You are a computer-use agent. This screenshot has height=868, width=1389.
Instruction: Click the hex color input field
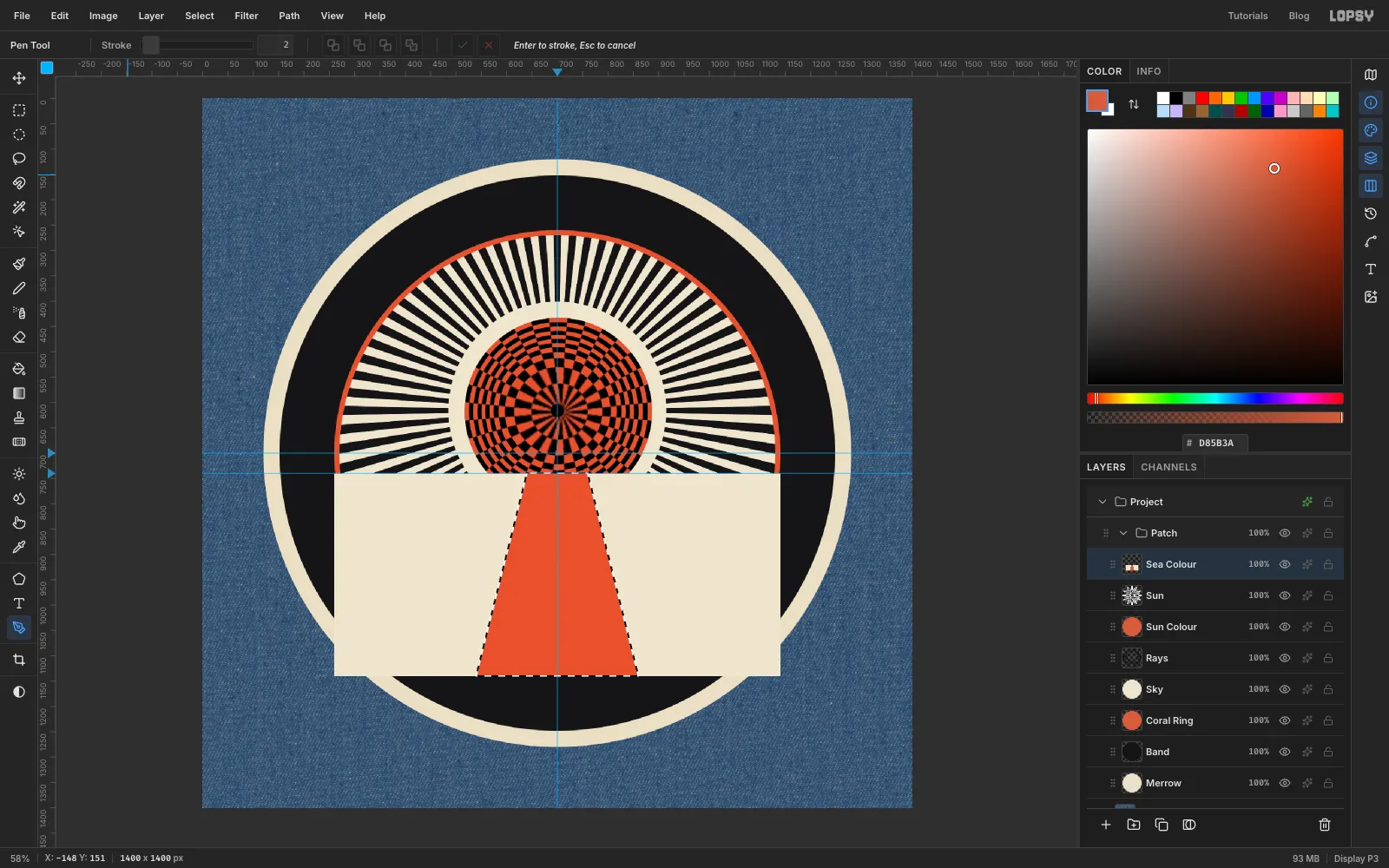[1215, 443]
